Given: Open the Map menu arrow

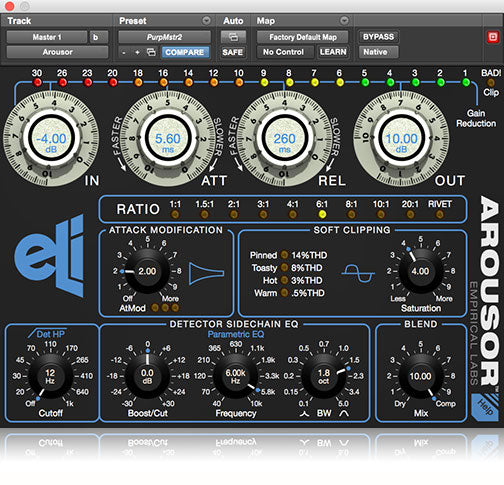Looking at the screenshot, I should pos(344,21).
